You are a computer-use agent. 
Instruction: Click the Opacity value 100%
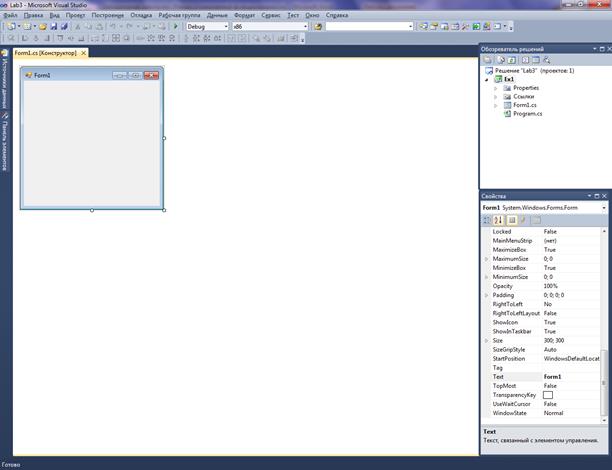(x=550, y=286)
